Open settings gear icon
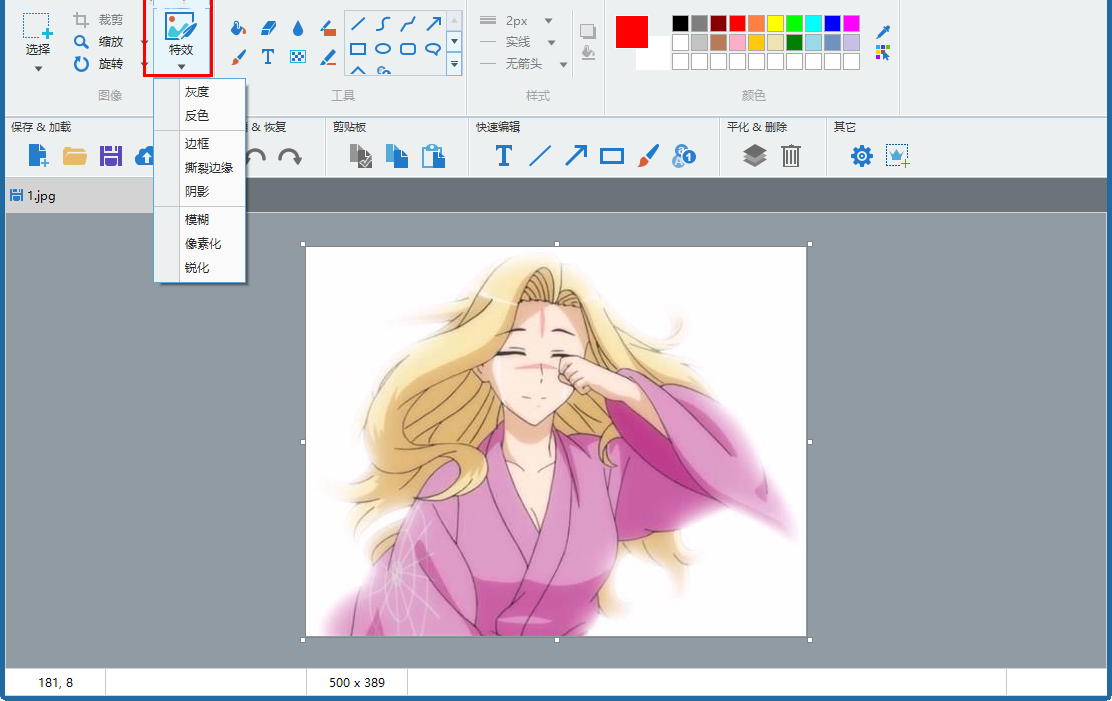1112x701 pixels. (x=862, y=155)
